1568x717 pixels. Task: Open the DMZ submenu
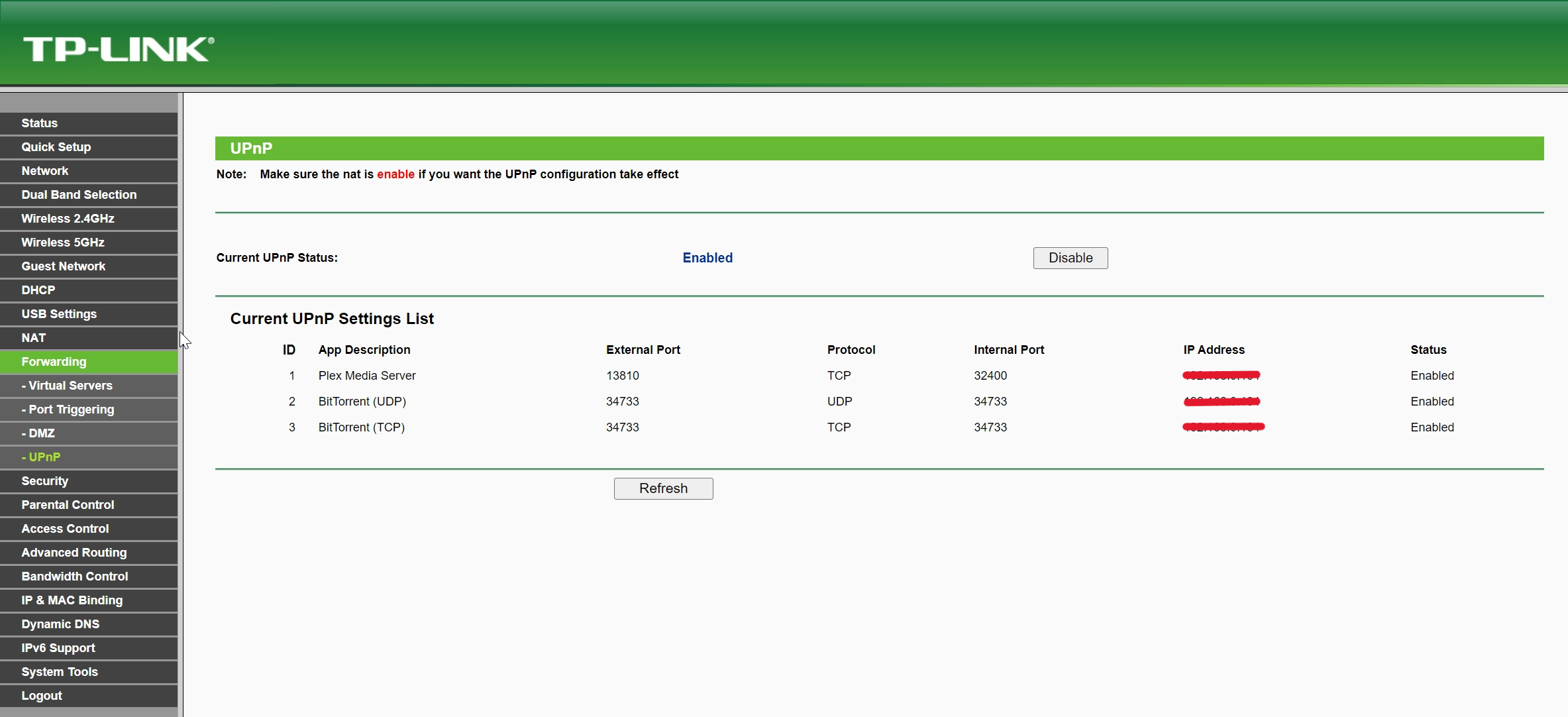coord(89,433)
